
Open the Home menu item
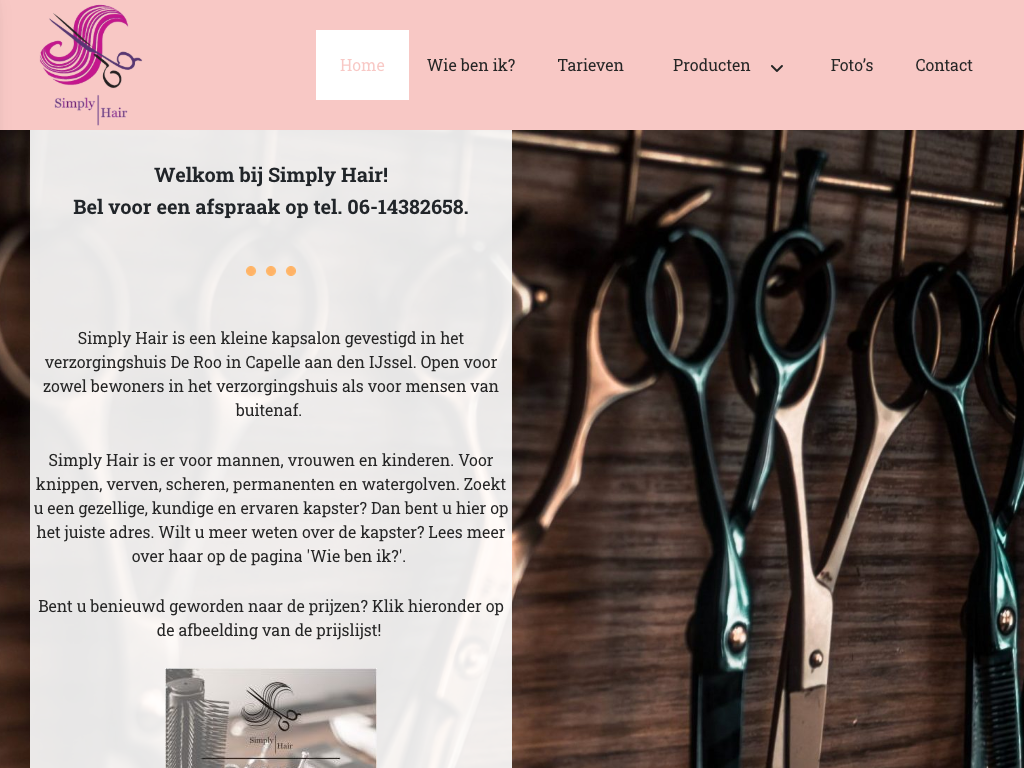362,65
